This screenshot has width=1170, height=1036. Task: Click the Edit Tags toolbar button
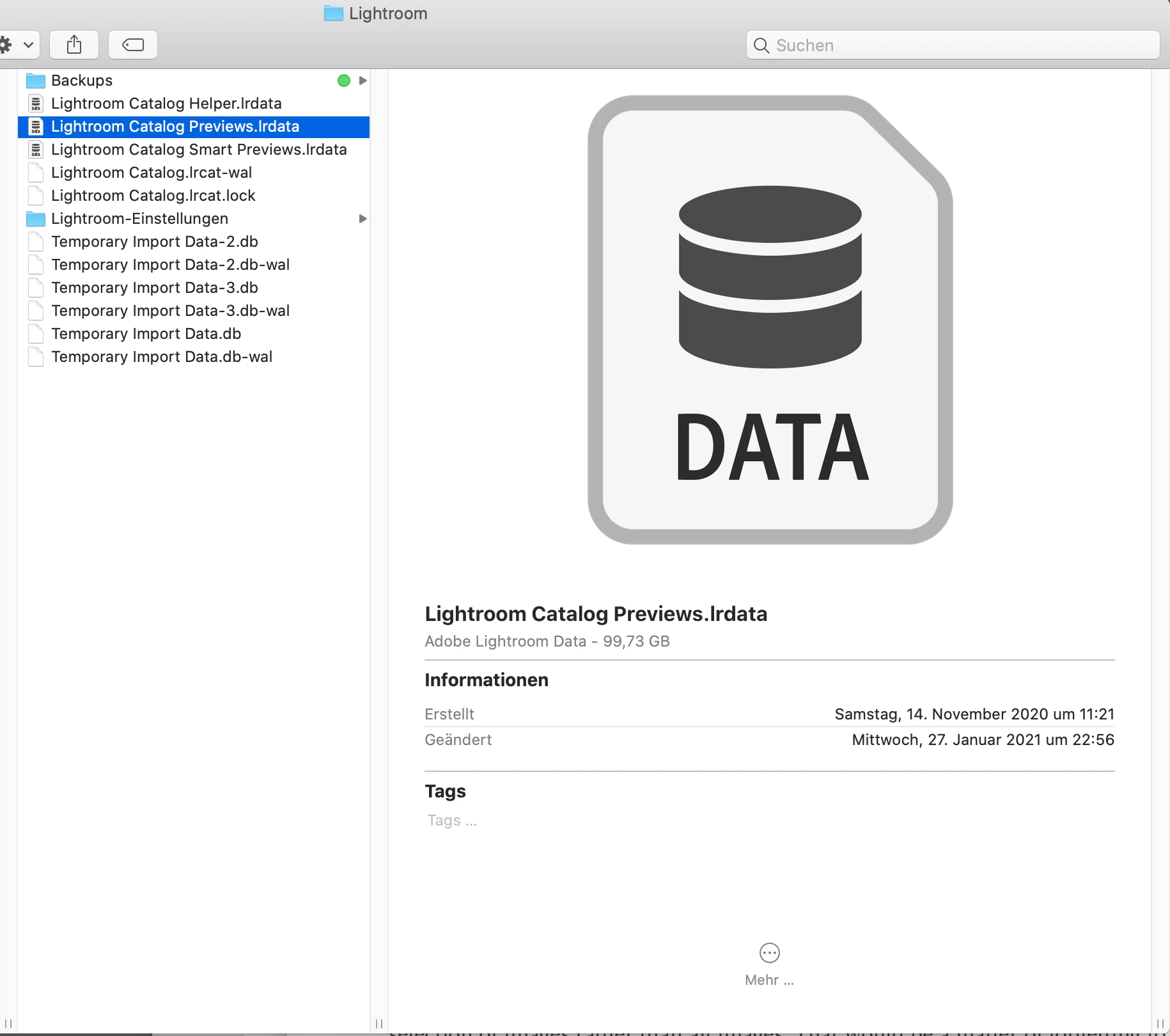pyautogui.click(x=133, y=45)
